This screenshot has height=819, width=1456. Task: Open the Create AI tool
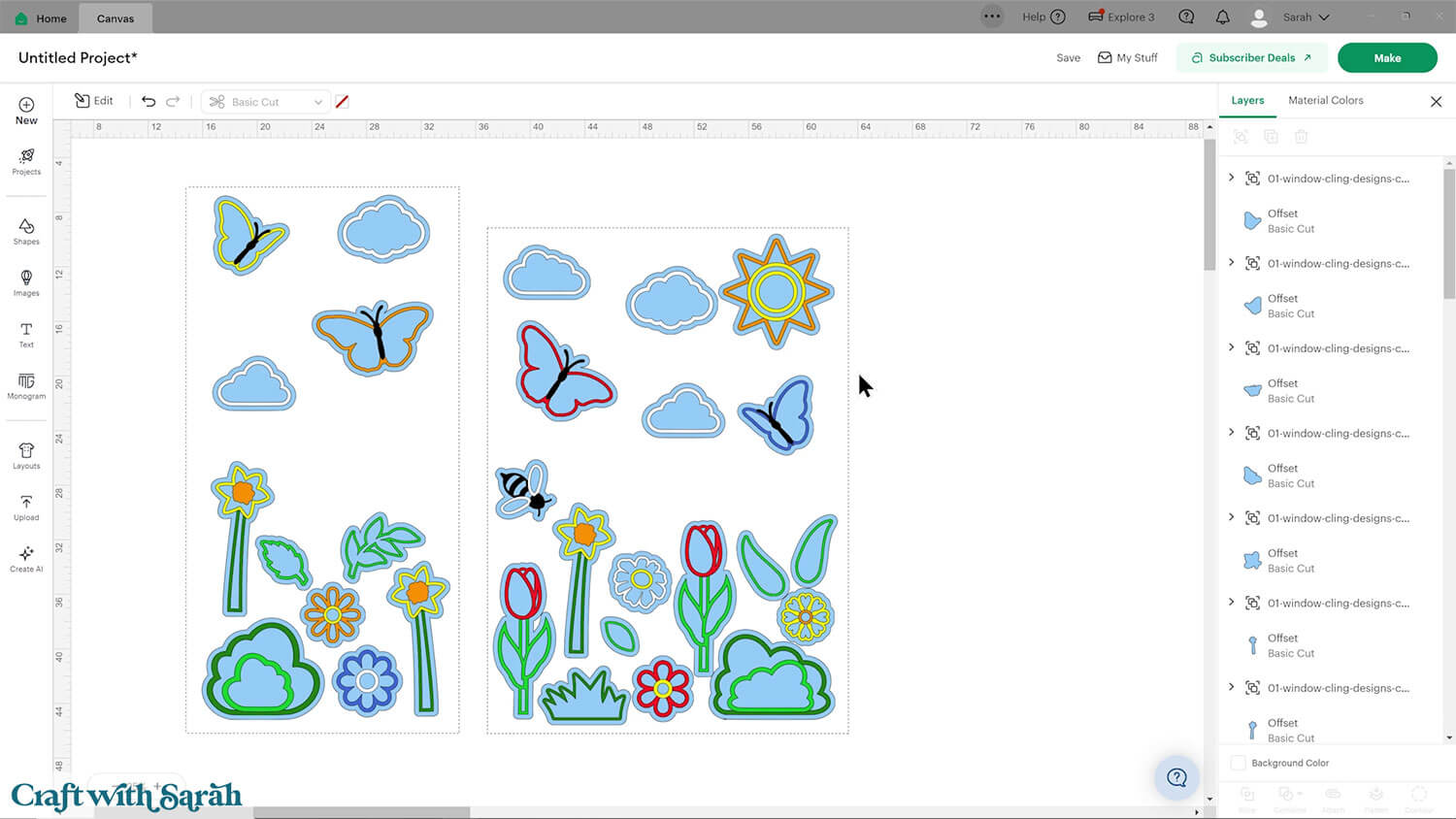tap(26, 559)
